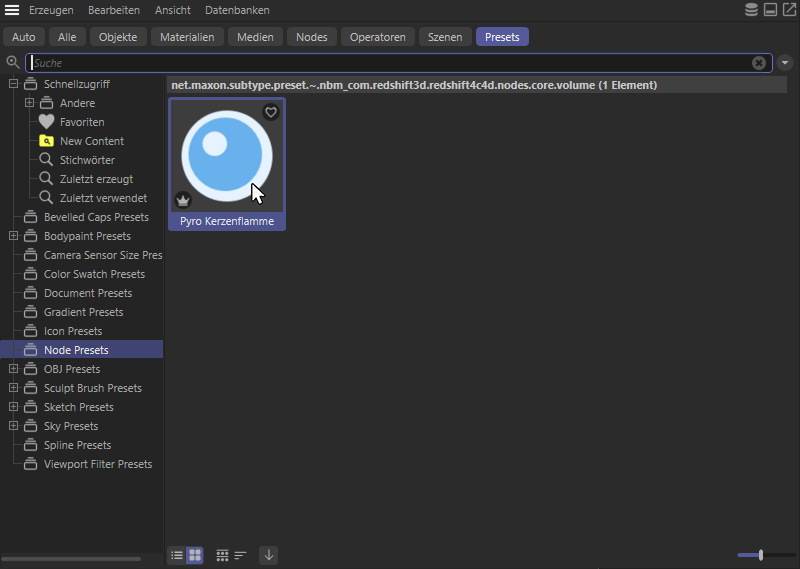Switch to list view
The width and height of the screenshot is (800, 569).
[x=177, y=555]
